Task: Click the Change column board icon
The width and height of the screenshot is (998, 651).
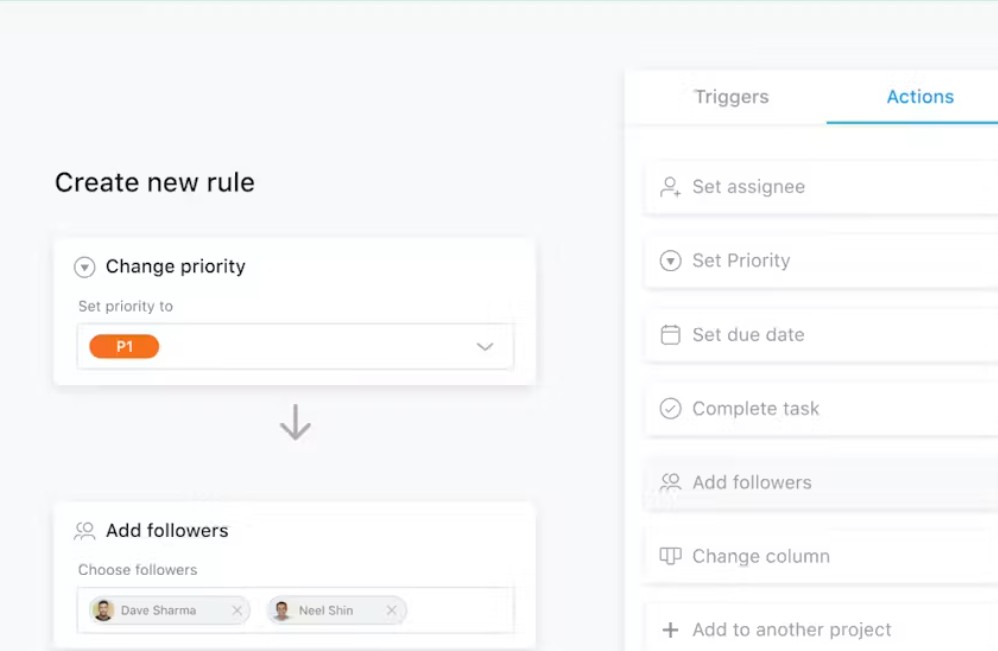Action: 670,556
